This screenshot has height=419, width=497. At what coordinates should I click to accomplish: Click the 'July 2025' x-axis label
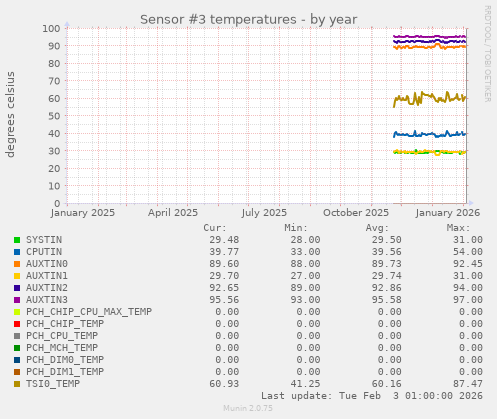[x=264, y=213]
